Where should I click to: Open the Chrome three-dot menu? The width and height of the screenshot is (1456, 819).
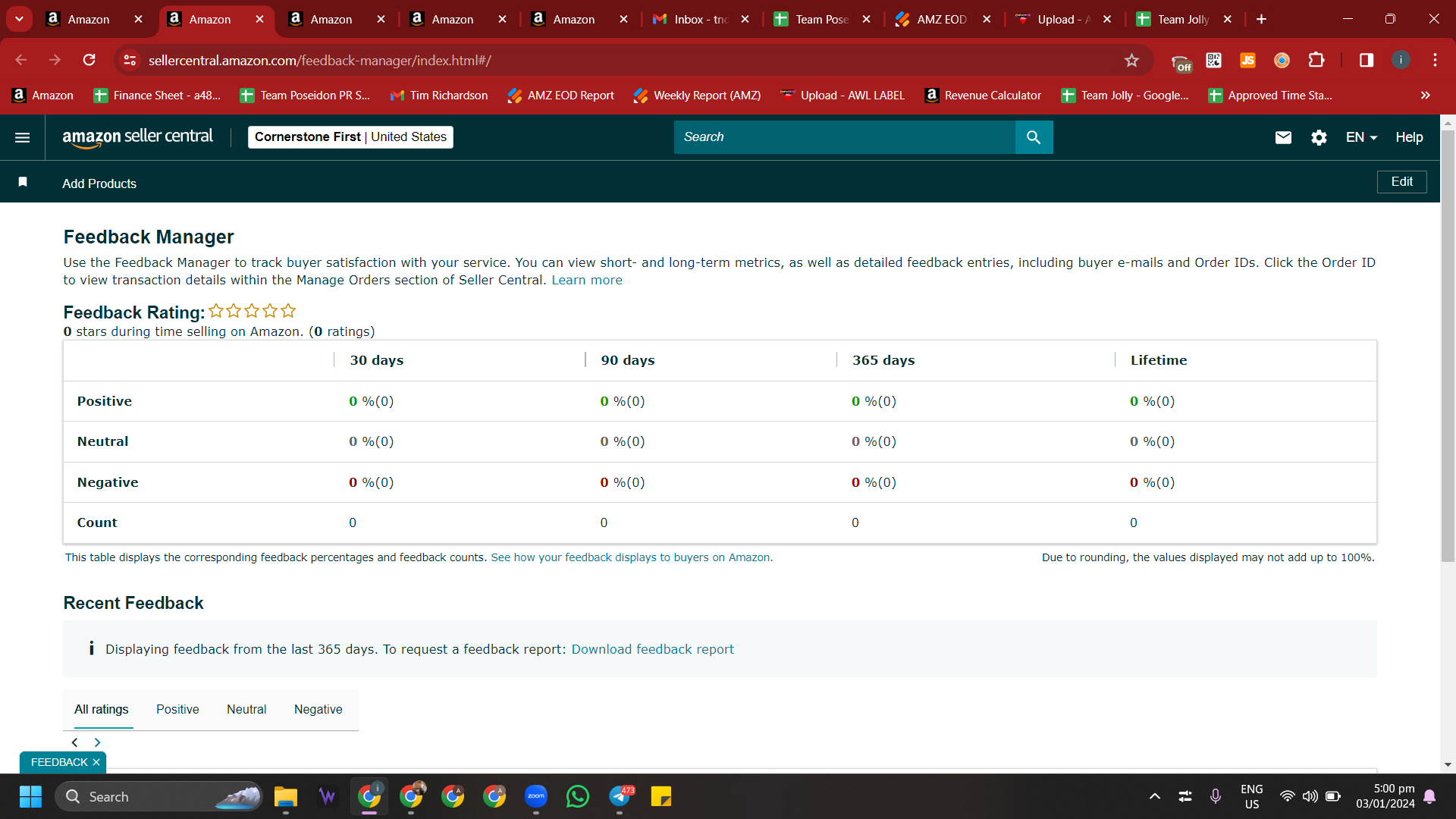[1435, 60]
